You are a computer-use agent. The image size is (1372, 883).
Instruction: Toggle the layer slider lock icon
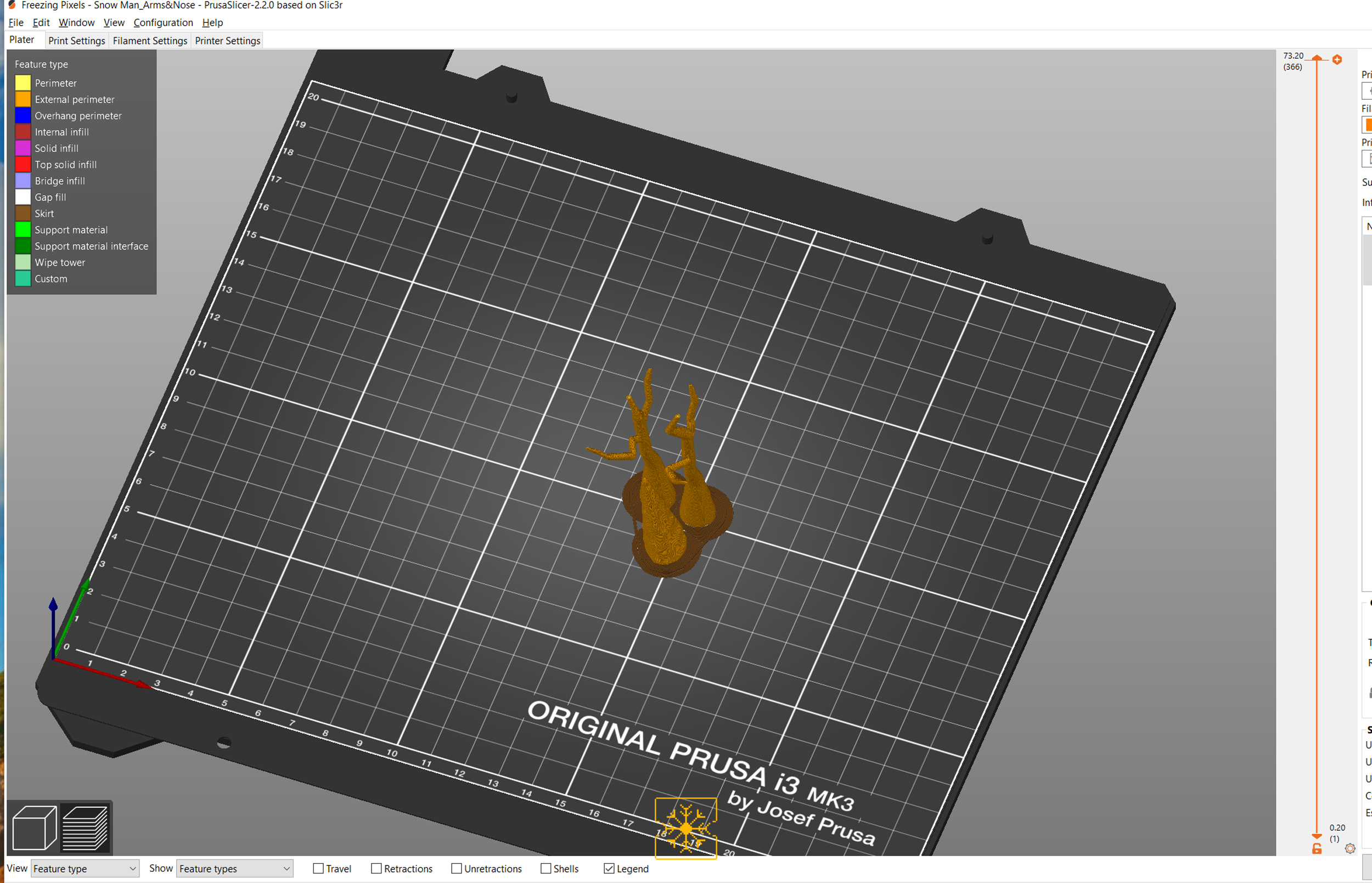pos(1317,848)
